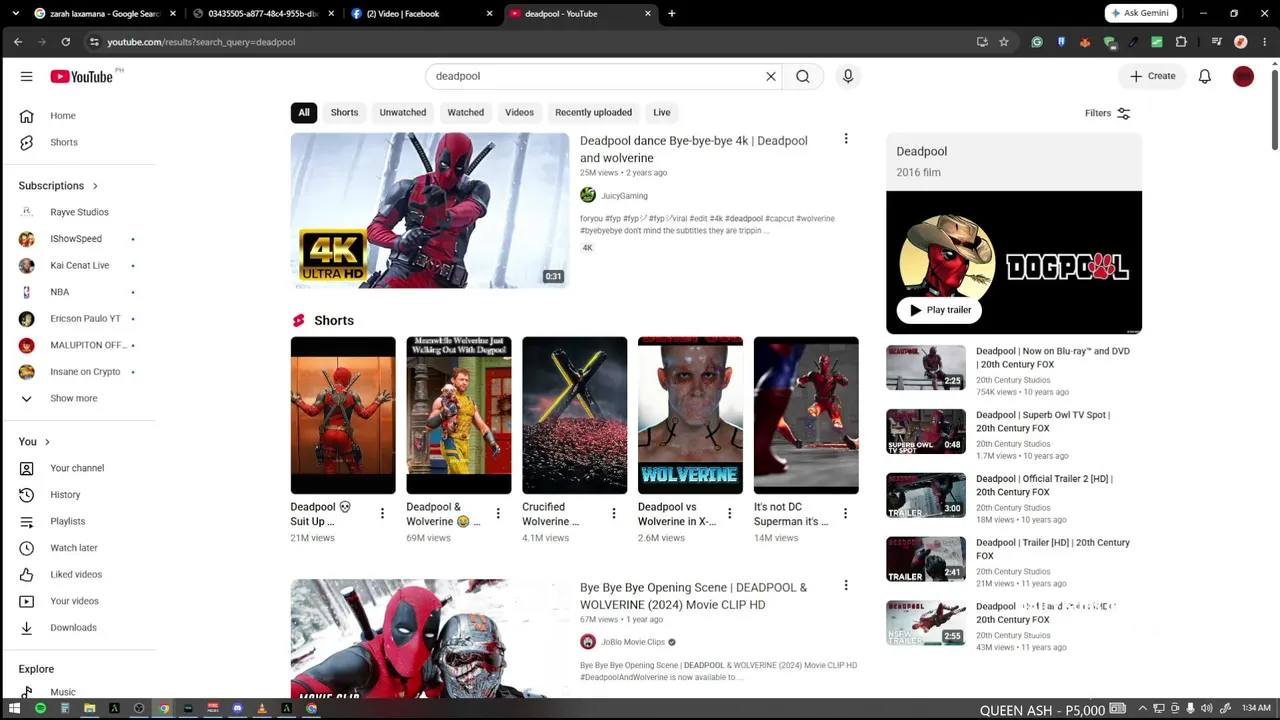The width and height of the screenshot is (1280, 720).
Task: Open the notifications bell
Action: (x=1205, y=76)
